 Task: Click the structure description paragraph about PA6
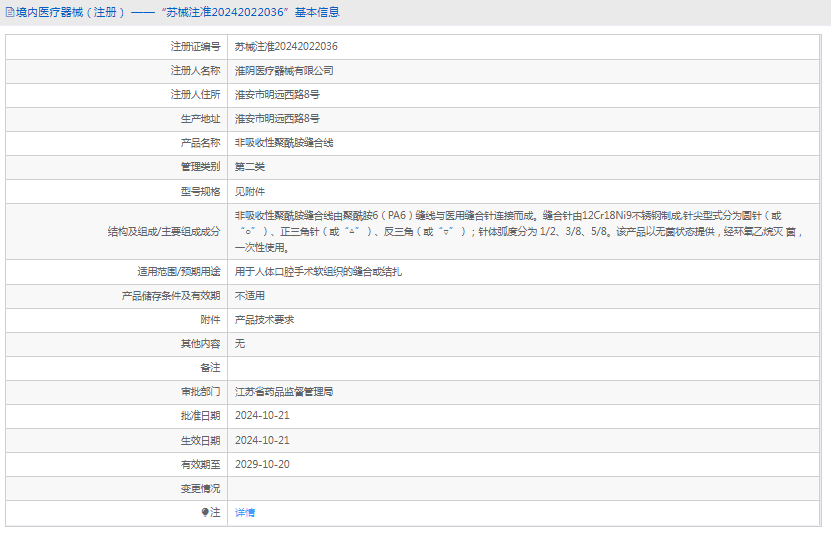519,232
